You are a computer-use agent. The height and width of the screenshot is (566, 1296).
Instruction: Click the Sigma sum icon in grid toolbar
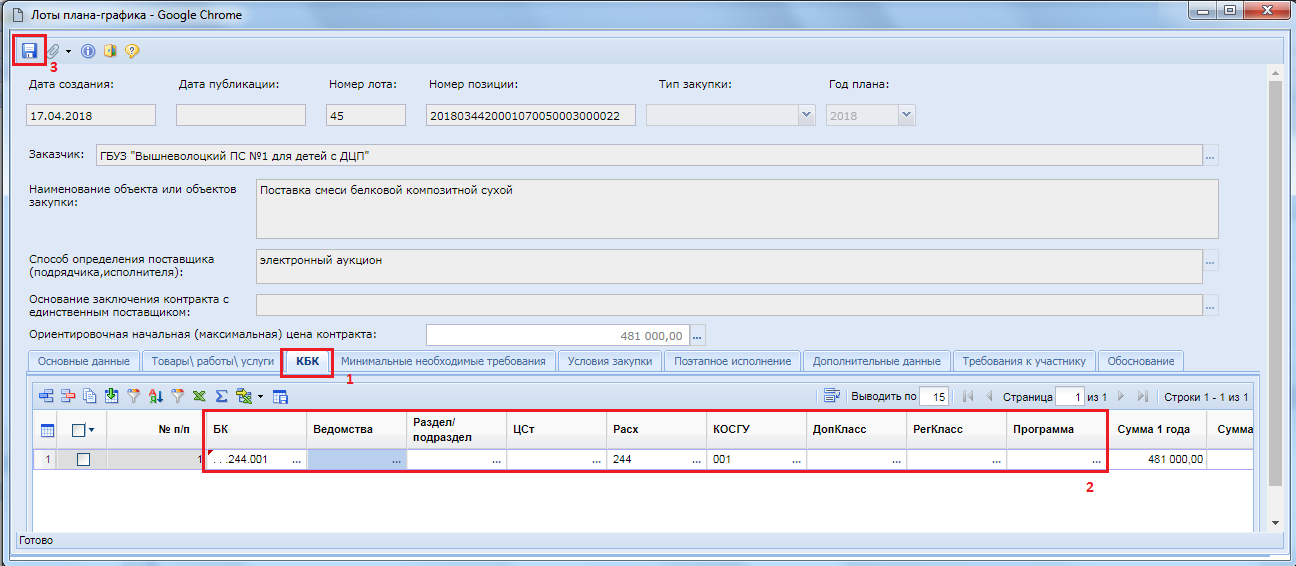pyautogui.click(x=221, y=396)
